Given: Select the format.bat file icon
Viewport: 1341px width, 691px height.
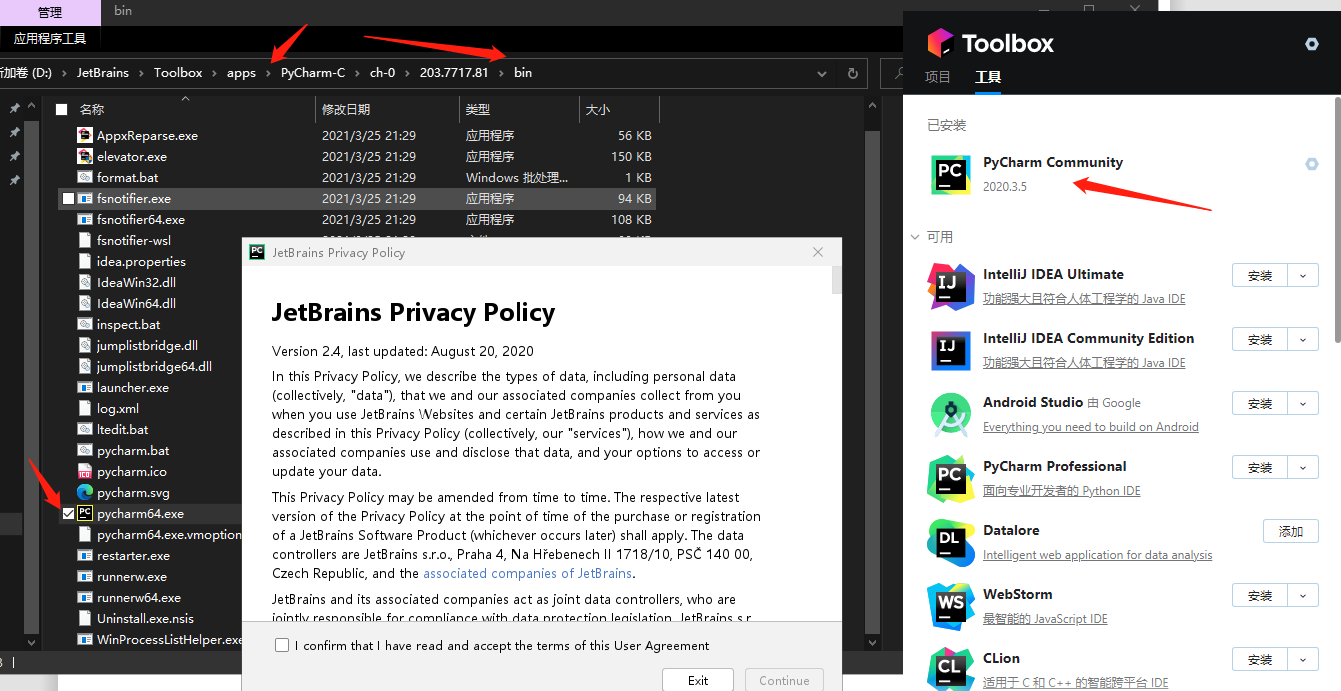Looking at the screenshot, I should point(85,177).
